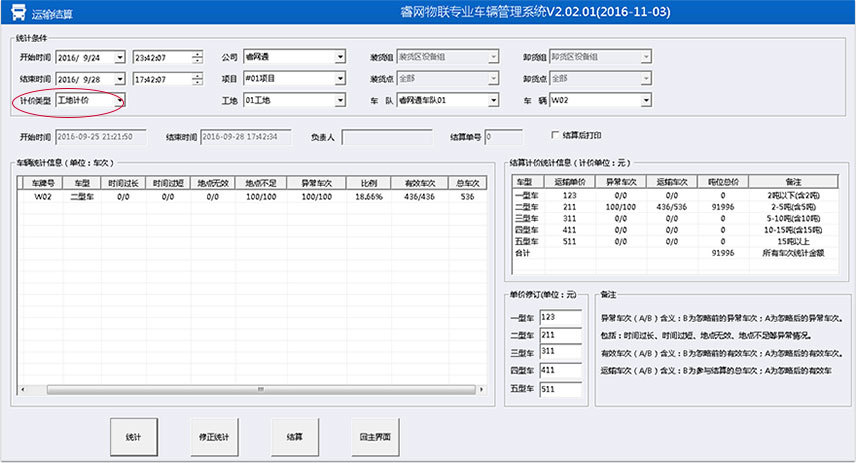Click the 有效车次 column header
Viewport: 856px width, 463px height.
pos(420,183)
